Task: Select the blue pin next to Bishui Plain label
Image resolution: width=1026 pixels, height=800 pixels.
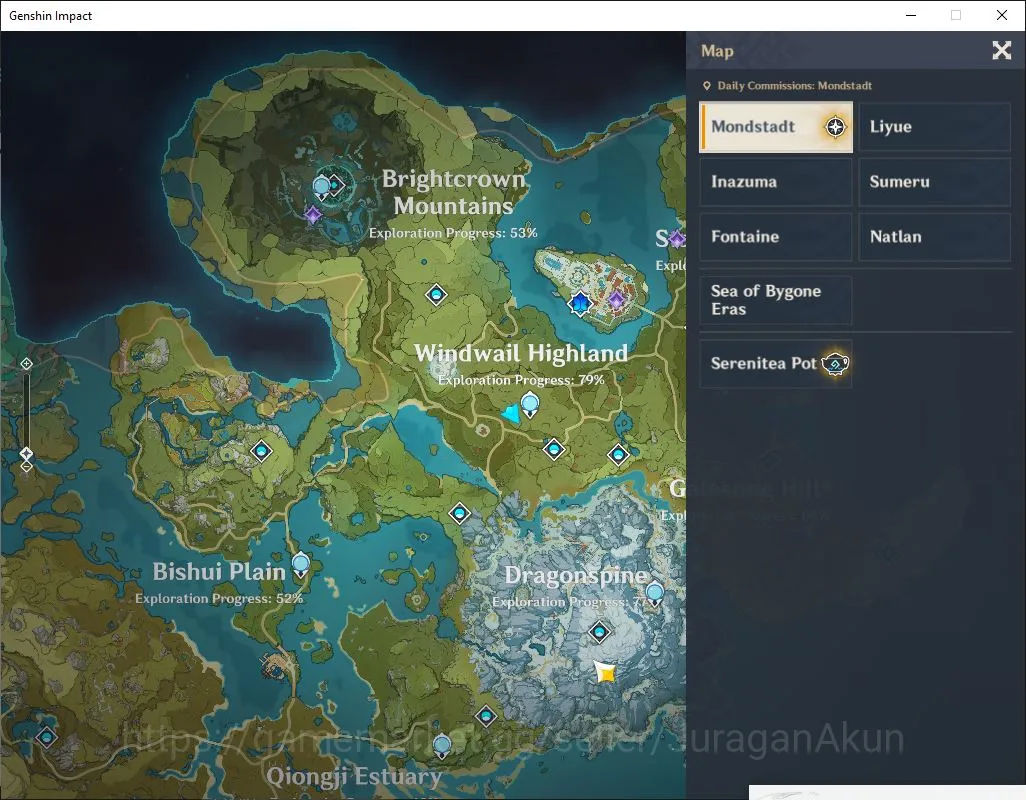Action: point(300,565)
